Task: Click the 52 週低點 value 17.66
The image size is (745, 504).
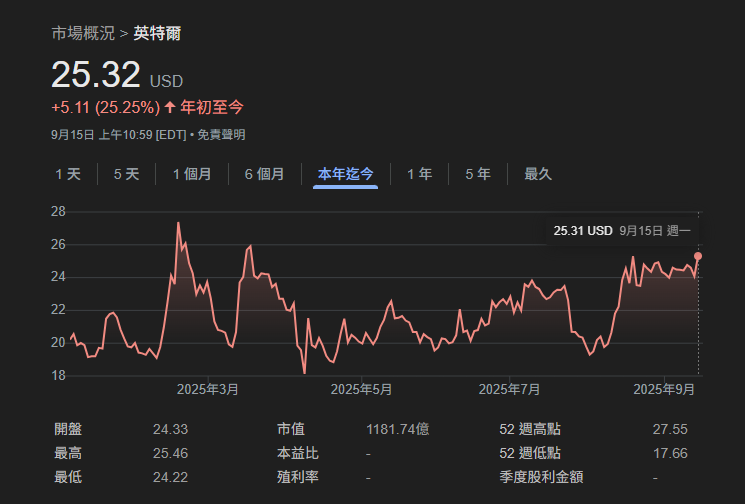Action: tap(670, 453)
